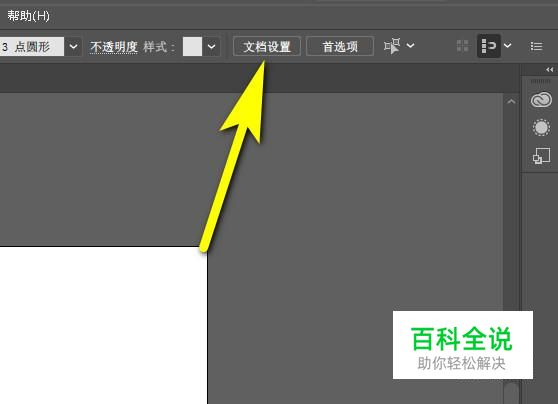Open the control panel list menu icon
Image resolution: width=558 pixels, height=404 pixels.
(536, 46)
